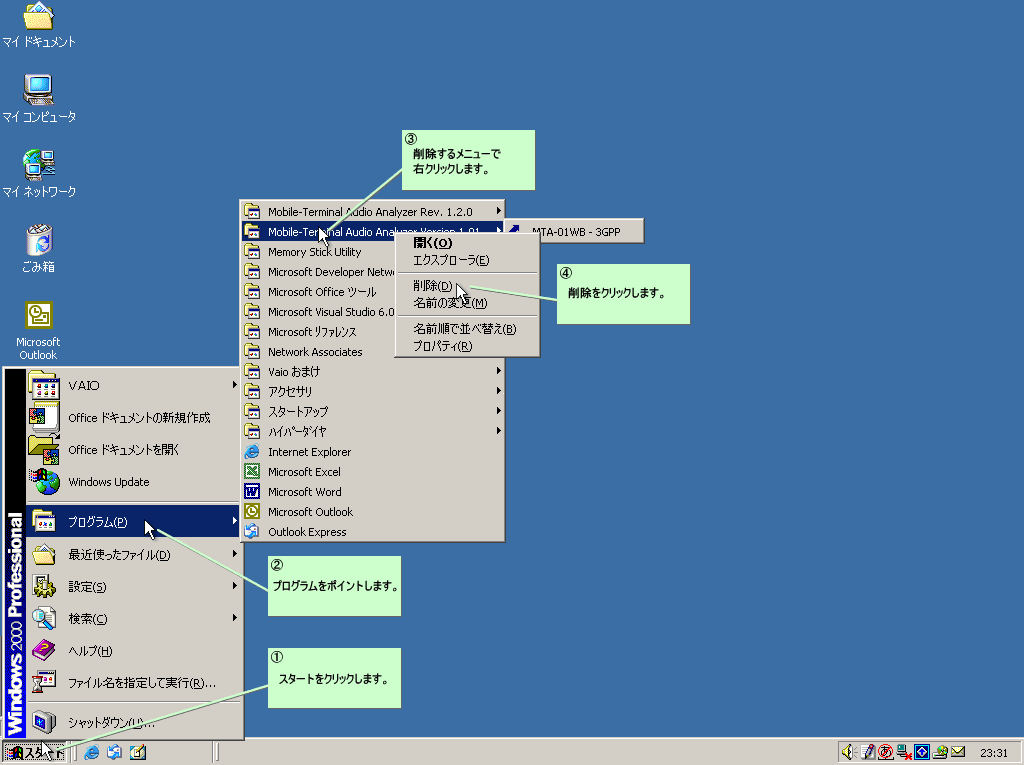This screenshot has width=1024, height=765.
Task: Expand the プログラム(P) submenu
Action: click(x=133, y=521)
